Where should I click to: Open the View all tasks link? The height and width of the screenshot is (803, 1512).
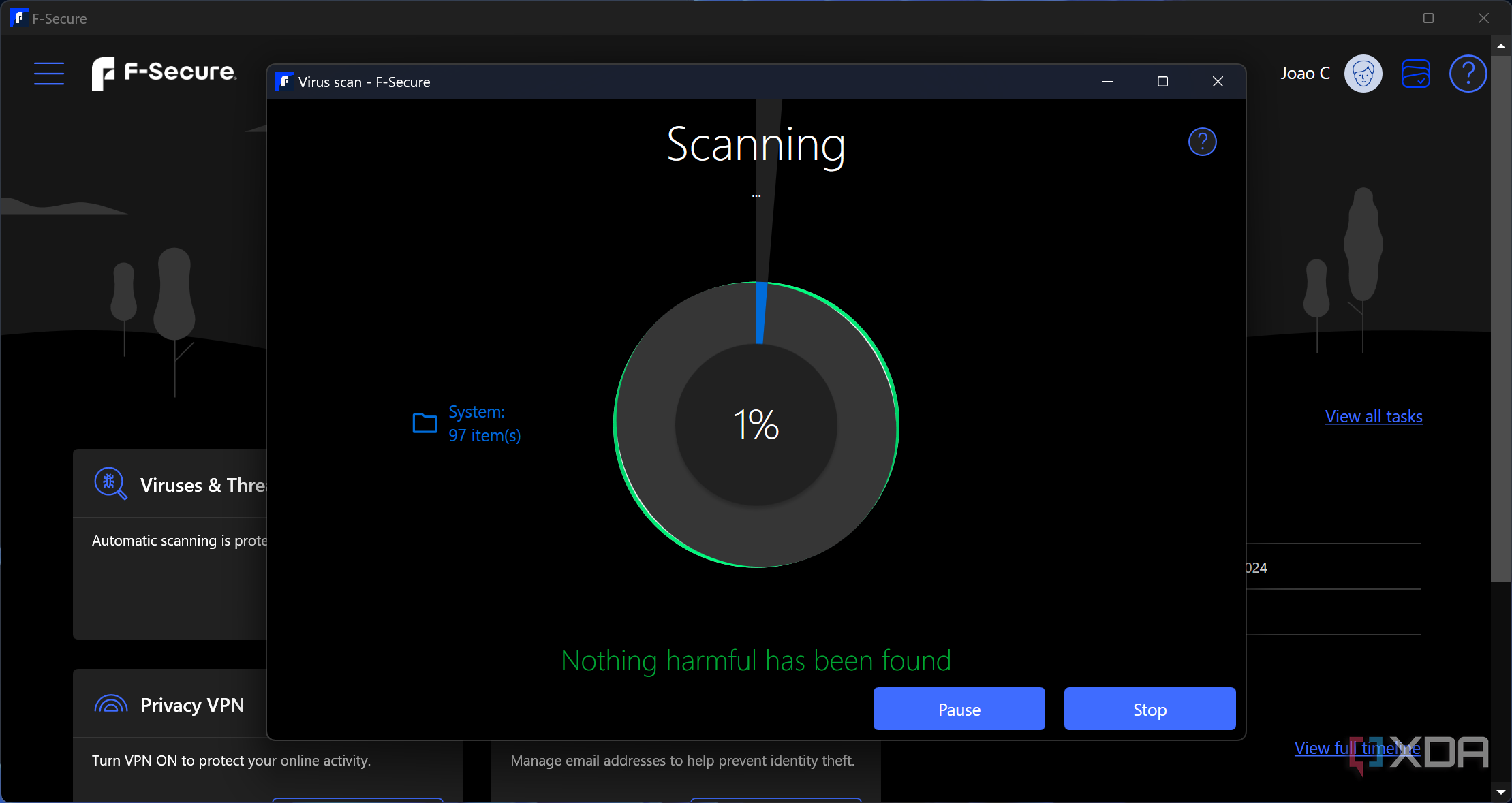click(1373, 416)
